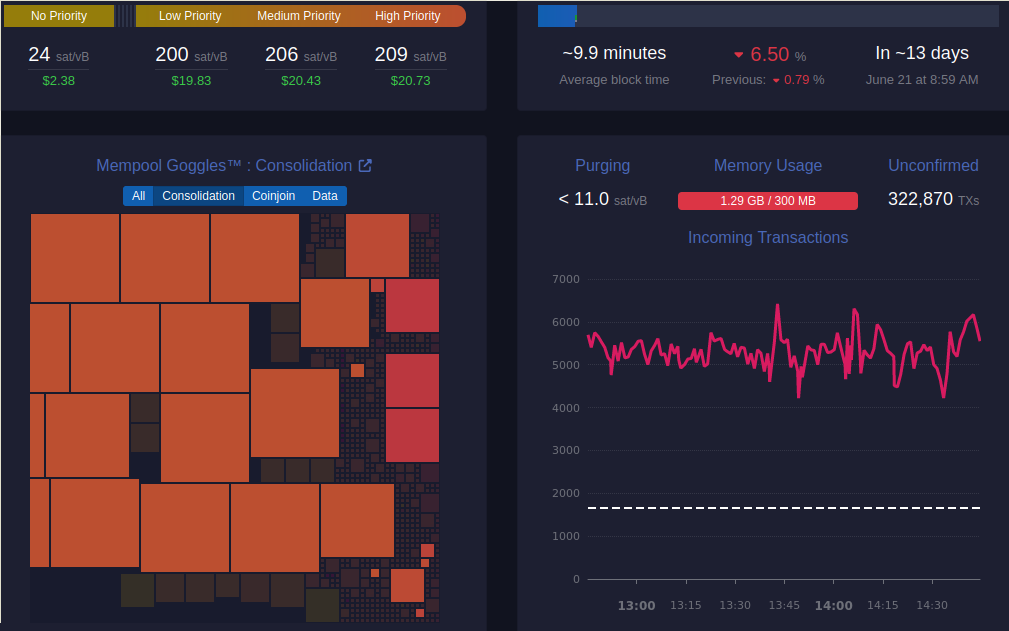Click the No Priority fee label
Viewport: 1009px width, 631px height.
(x=59, y=16)
